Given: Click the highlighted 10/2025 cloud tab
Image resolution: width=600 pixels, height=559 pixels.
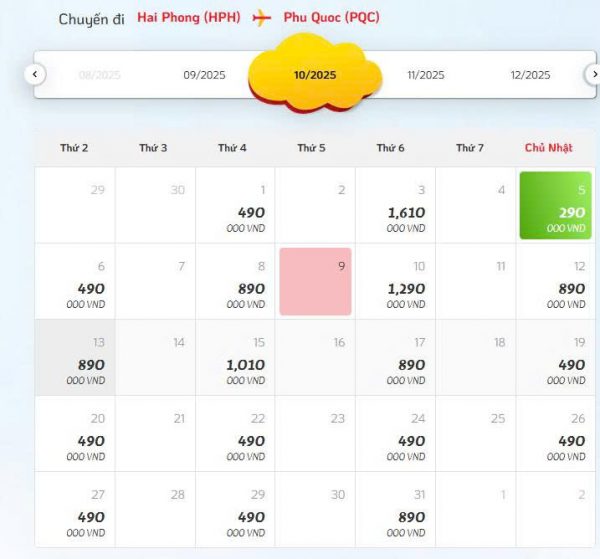Looking at the screenshot, I should 315,74.
